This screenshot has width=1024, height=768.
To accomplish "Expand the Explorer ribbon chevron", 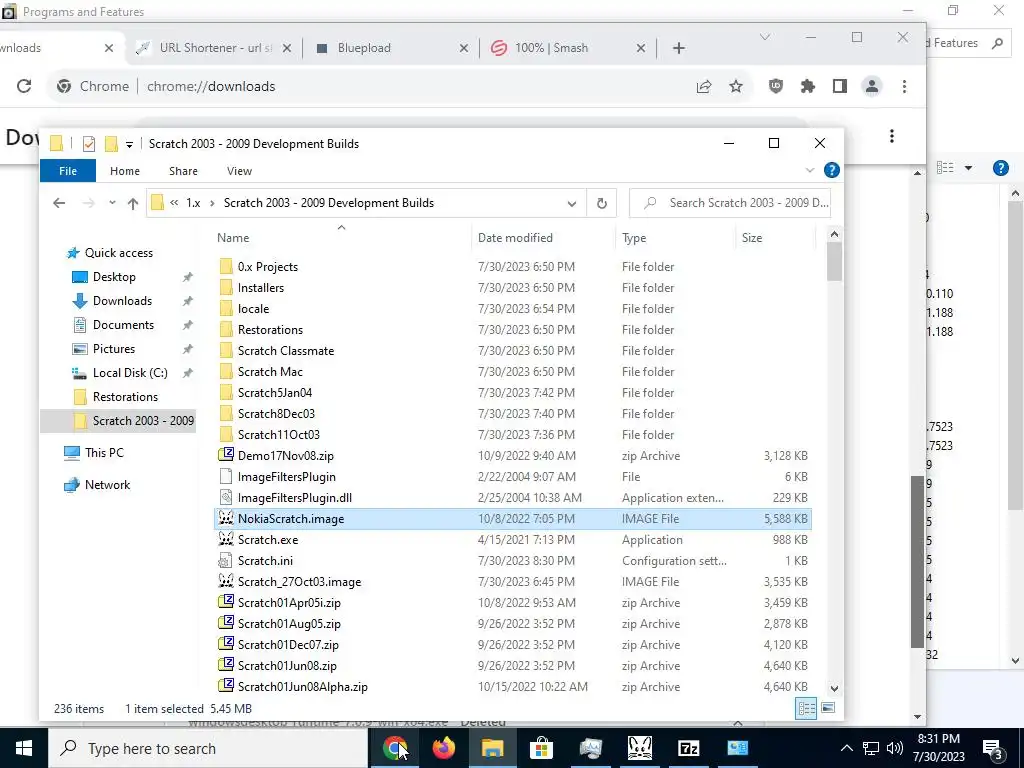I will point(810,170).
